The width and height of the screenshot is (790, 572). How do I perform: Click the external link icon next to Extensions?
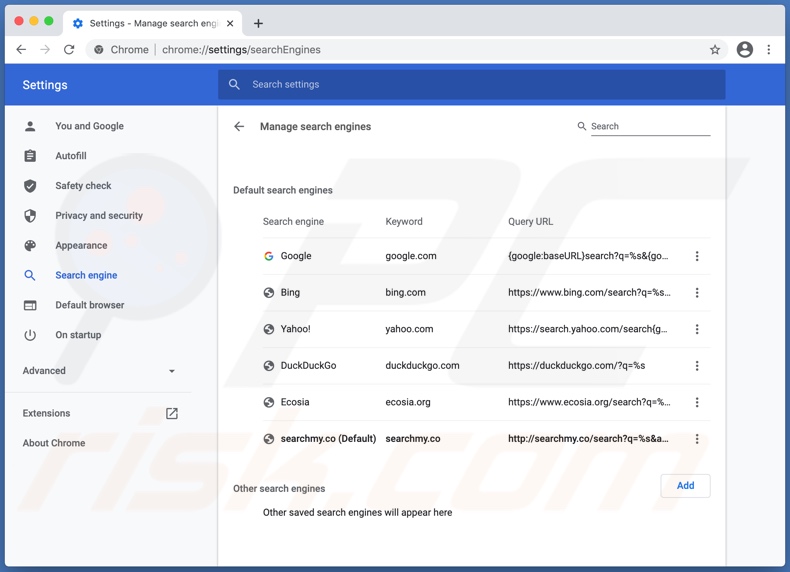172,413
